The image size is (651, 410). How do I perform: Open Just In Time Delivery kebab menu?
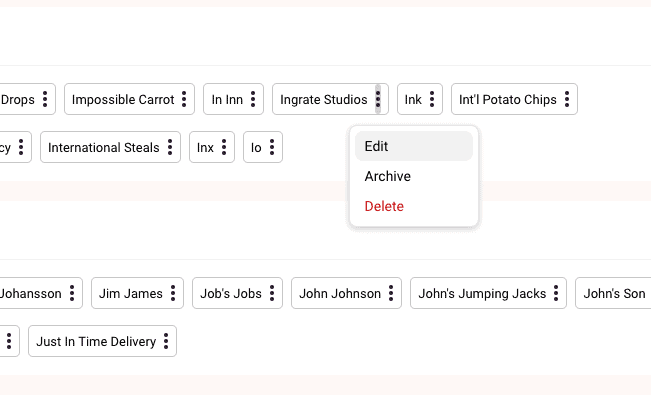[167, 342]
